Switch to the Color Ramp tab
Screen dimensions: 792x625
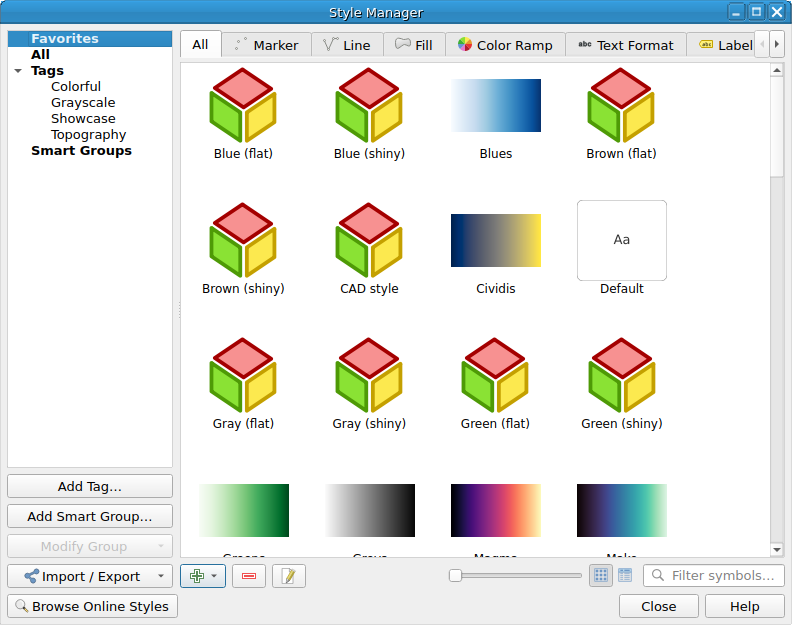(505, 45)
